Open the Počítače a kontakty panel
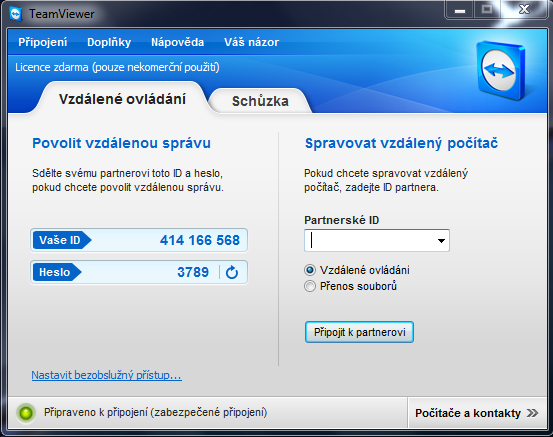Viewport: 553px width, 437px height. [x=477, y=413]
